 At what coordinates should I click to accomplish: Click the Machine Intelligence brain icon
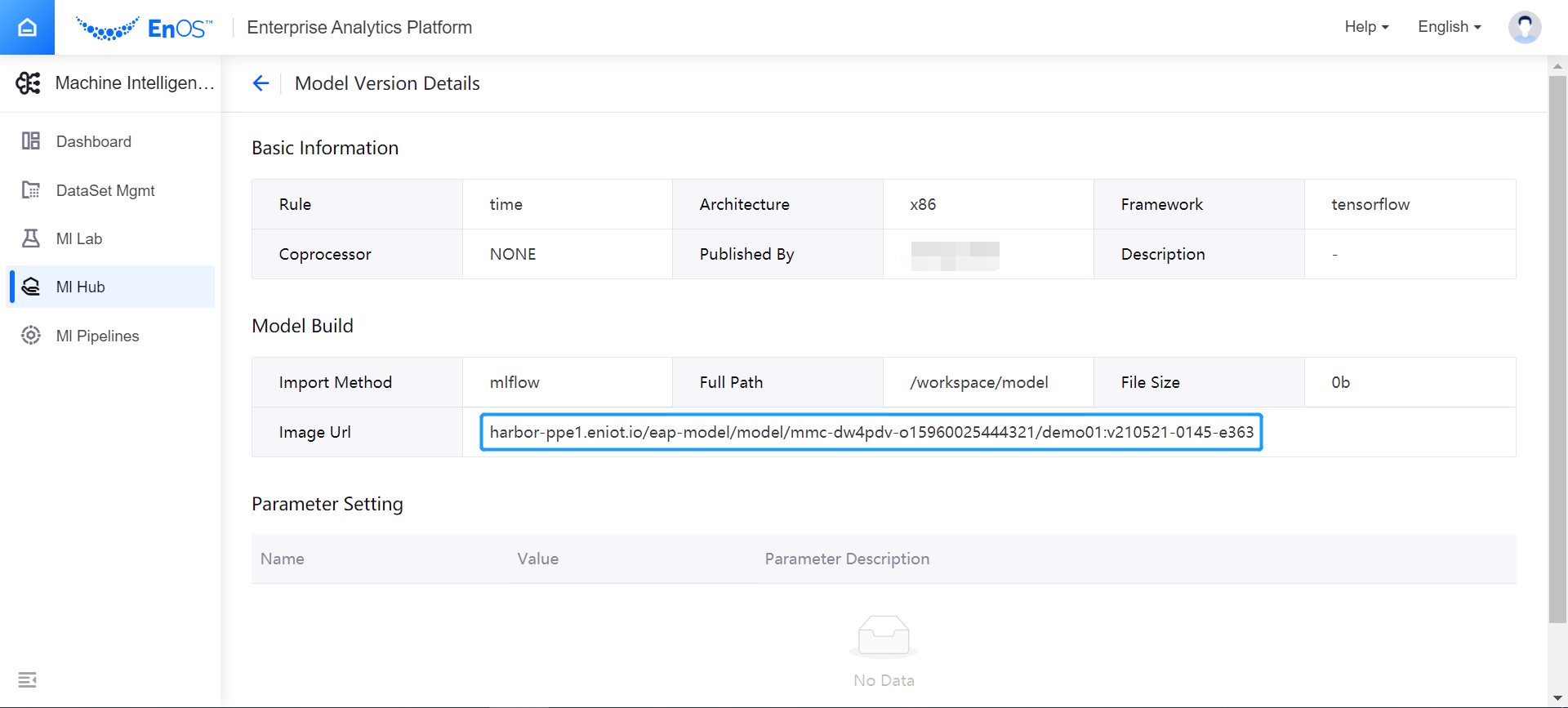coord(29,83)
